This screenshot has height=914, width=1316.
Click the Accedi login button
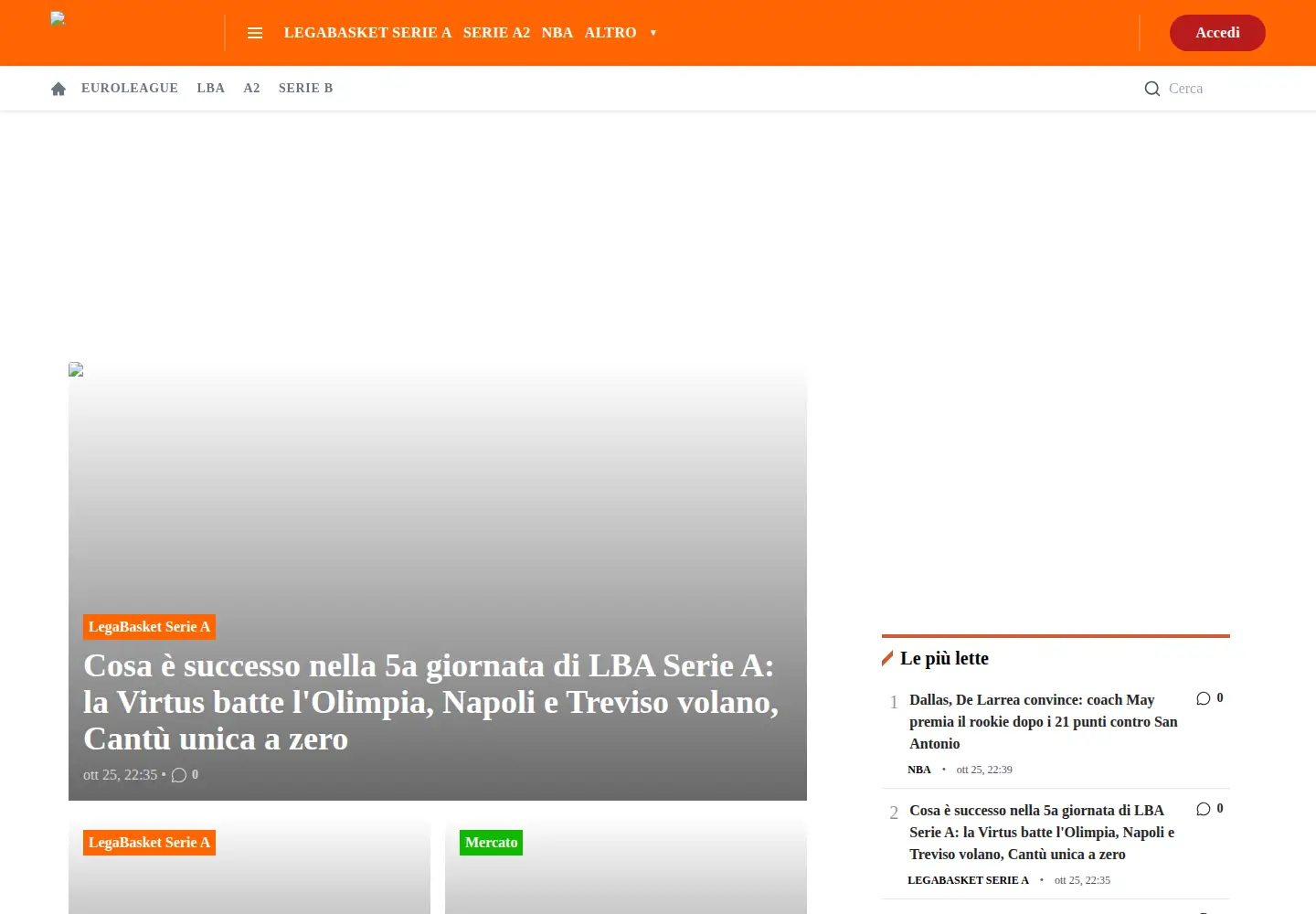1217,33
